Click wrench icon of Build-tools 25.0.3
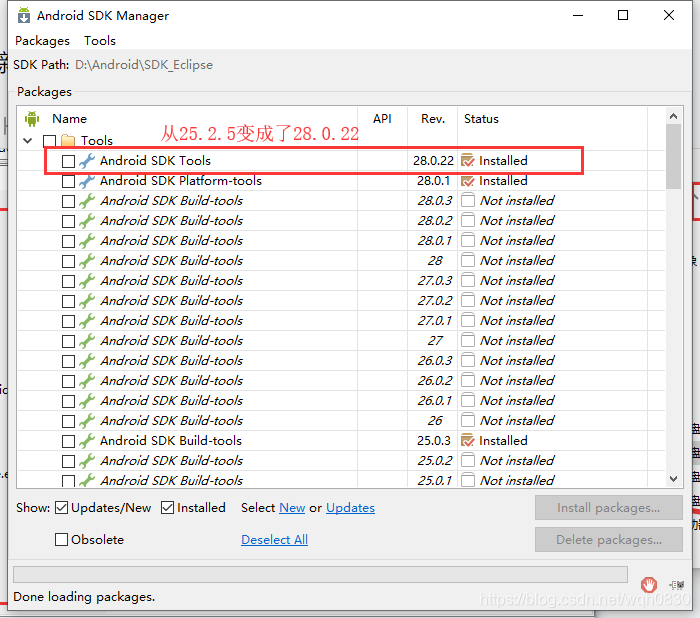This screenshot has width=700, height=618. [x=87, y=441]
